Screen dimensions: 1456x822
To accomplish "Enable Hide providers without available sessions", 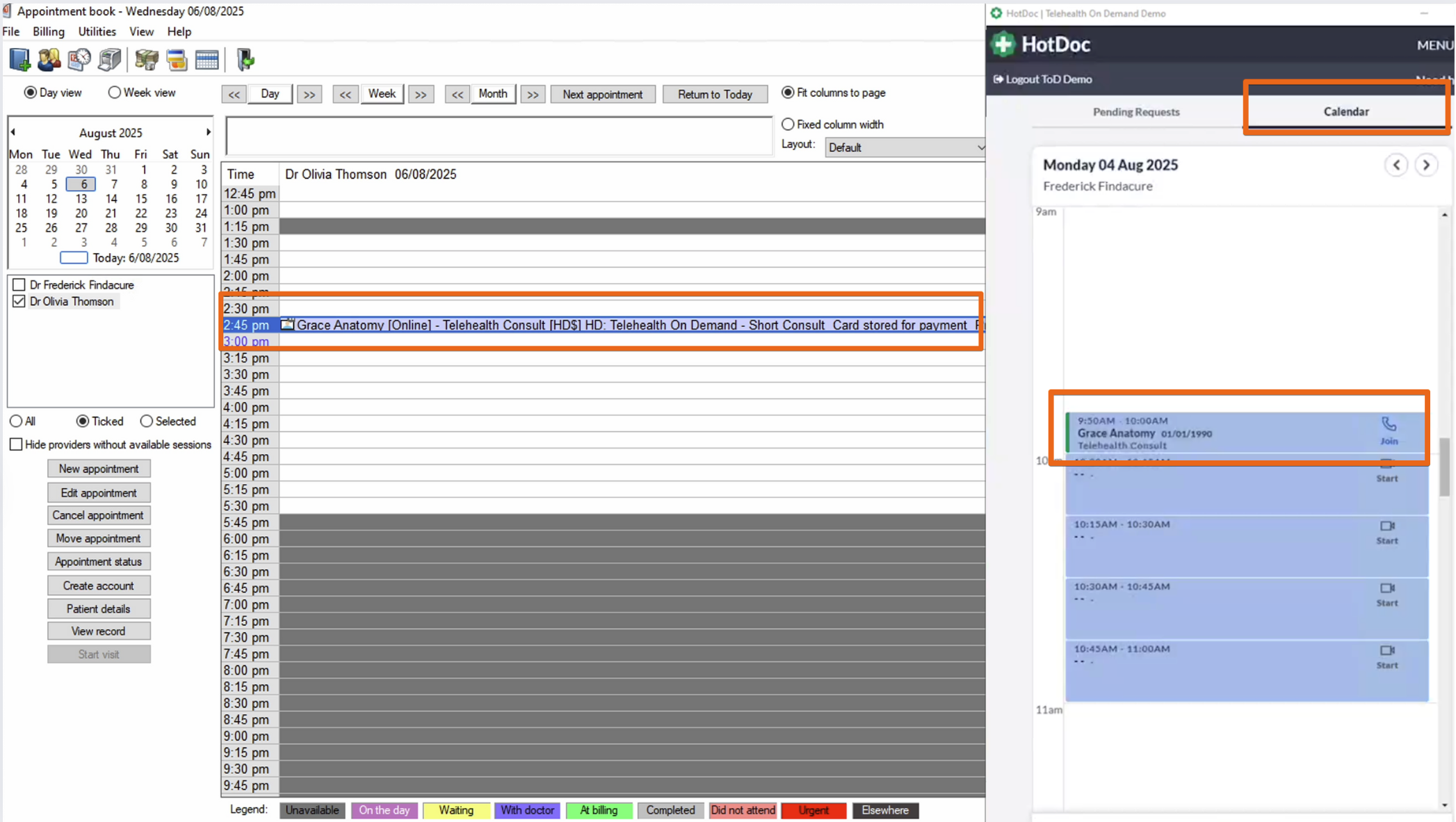I will coord(16,444).
